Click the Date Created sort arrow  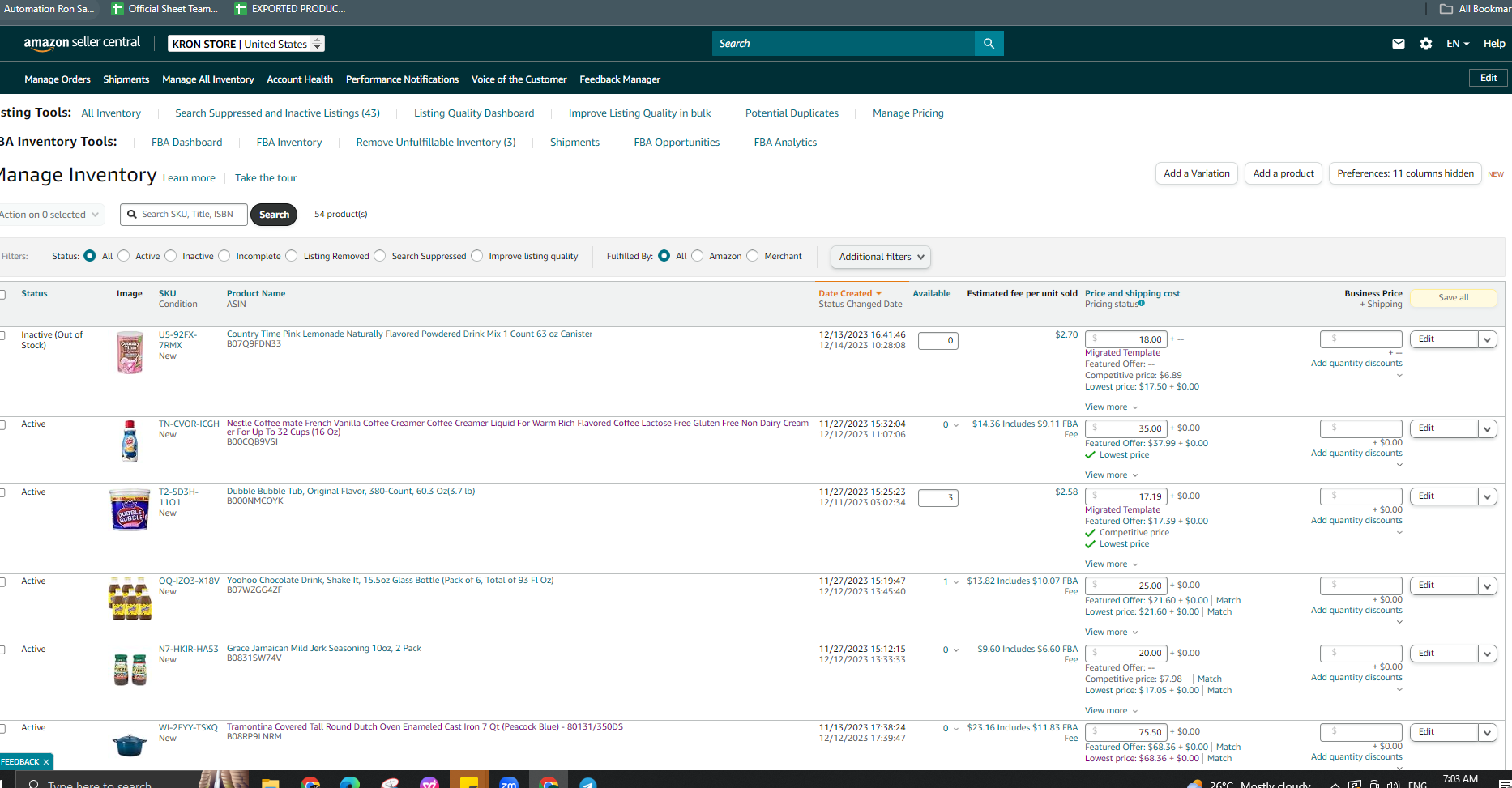(x=878, y=293)
